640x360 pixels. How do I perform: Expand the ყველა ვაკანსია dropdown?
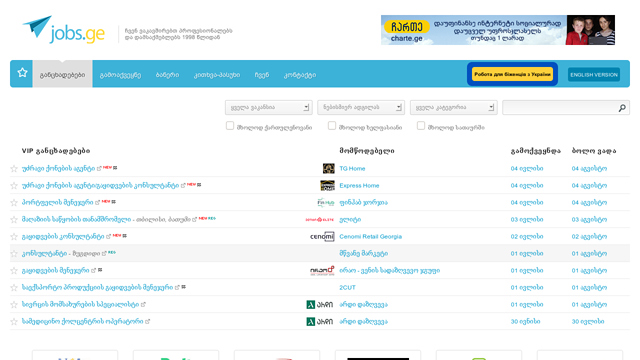(x=269, y=107)
